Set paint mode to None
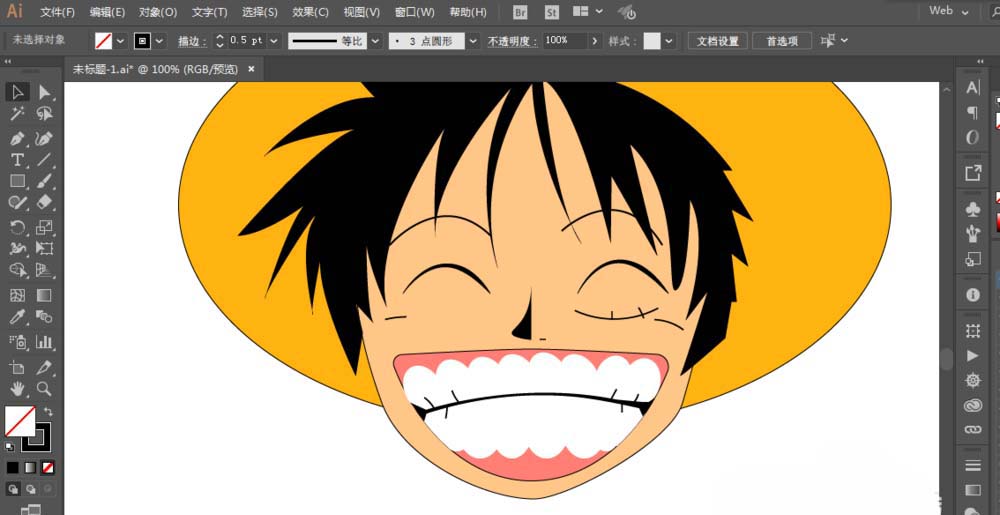 [x=48, y=468]
